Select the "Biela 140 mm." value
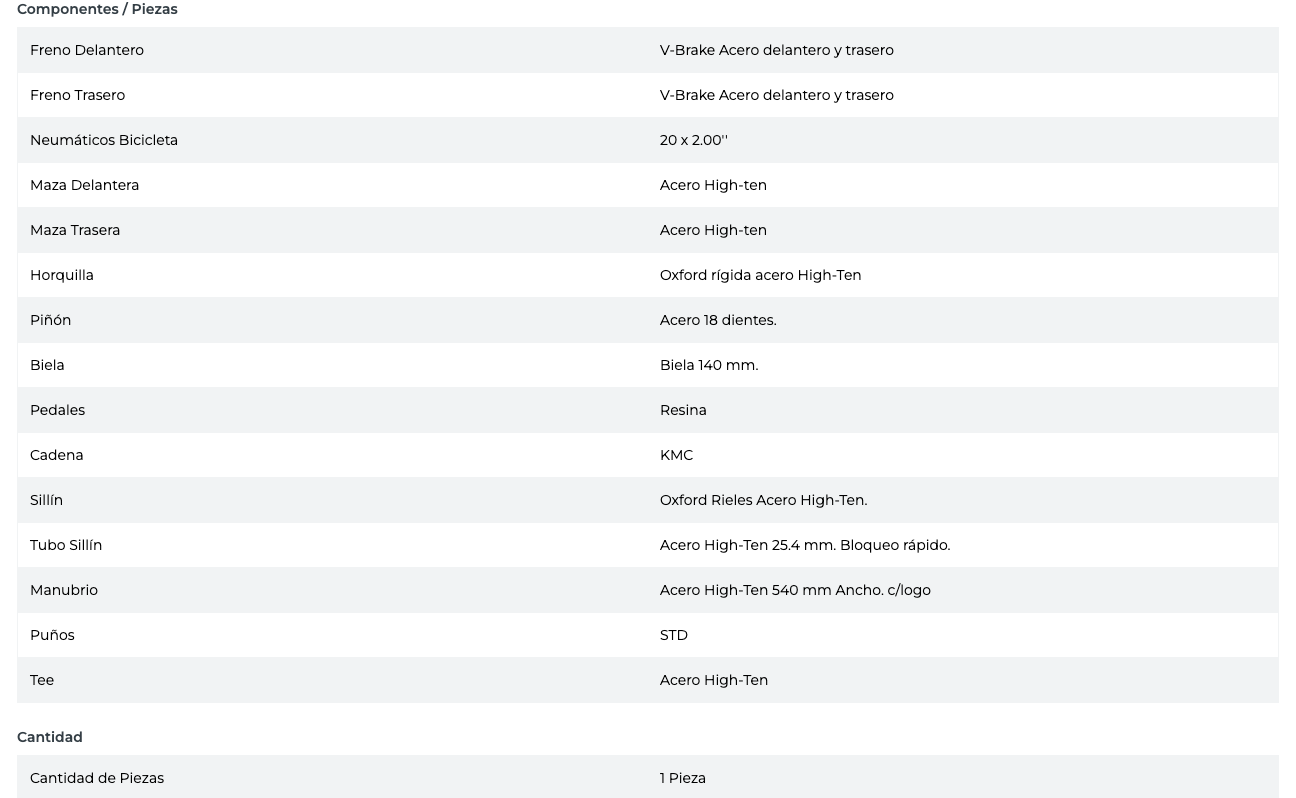The image size is (1296, 798). point(709,365)
